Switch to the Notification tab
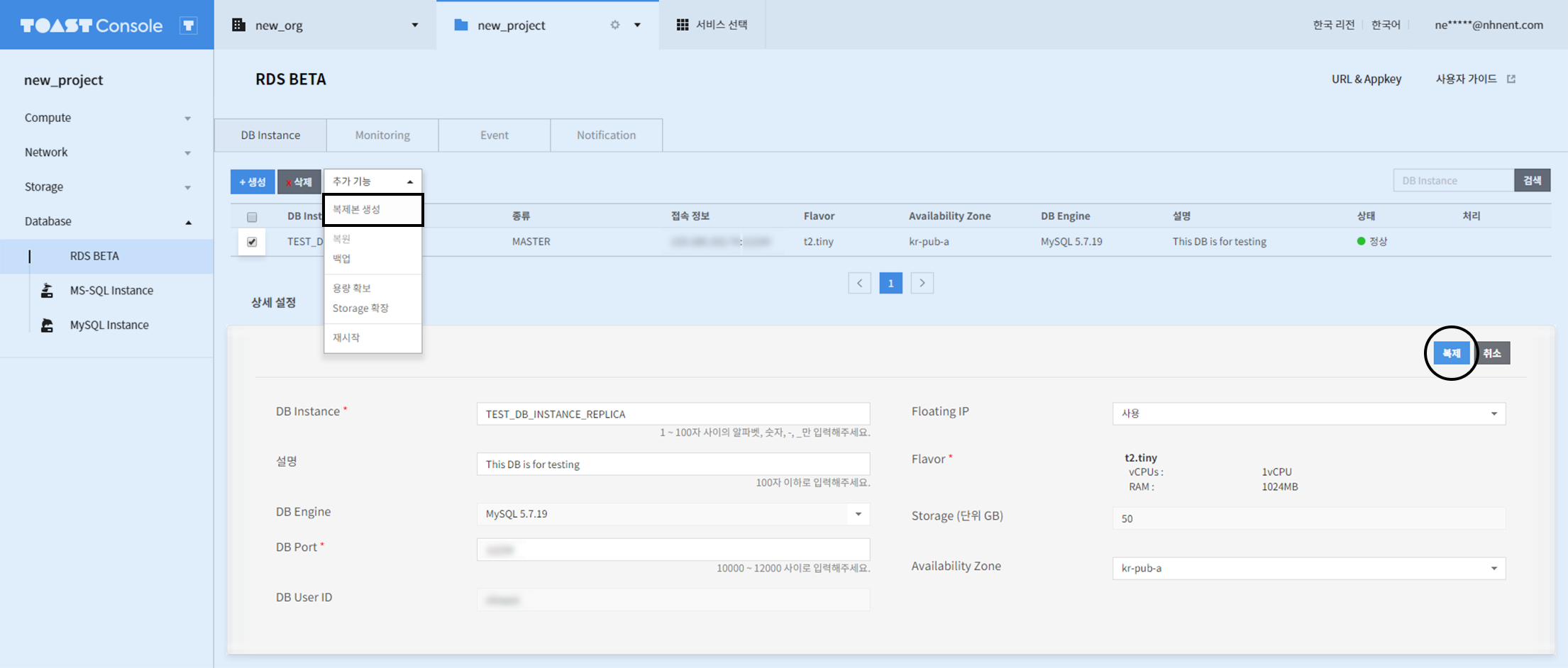This screenshot has width=1568, height=668. [607, 135]
